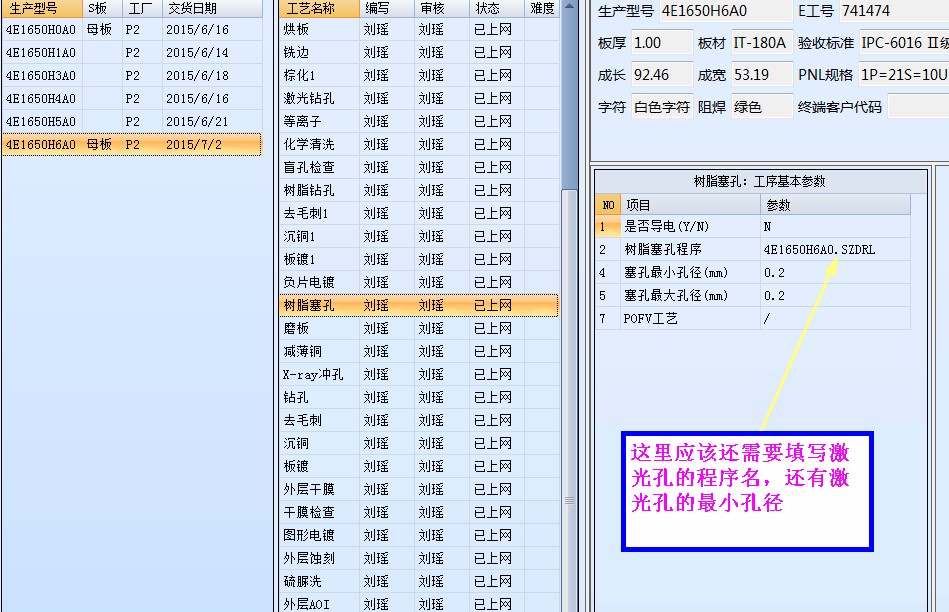Select the 减薄铜 process row
Screen dimensions: 949x612
coord(419,352)
